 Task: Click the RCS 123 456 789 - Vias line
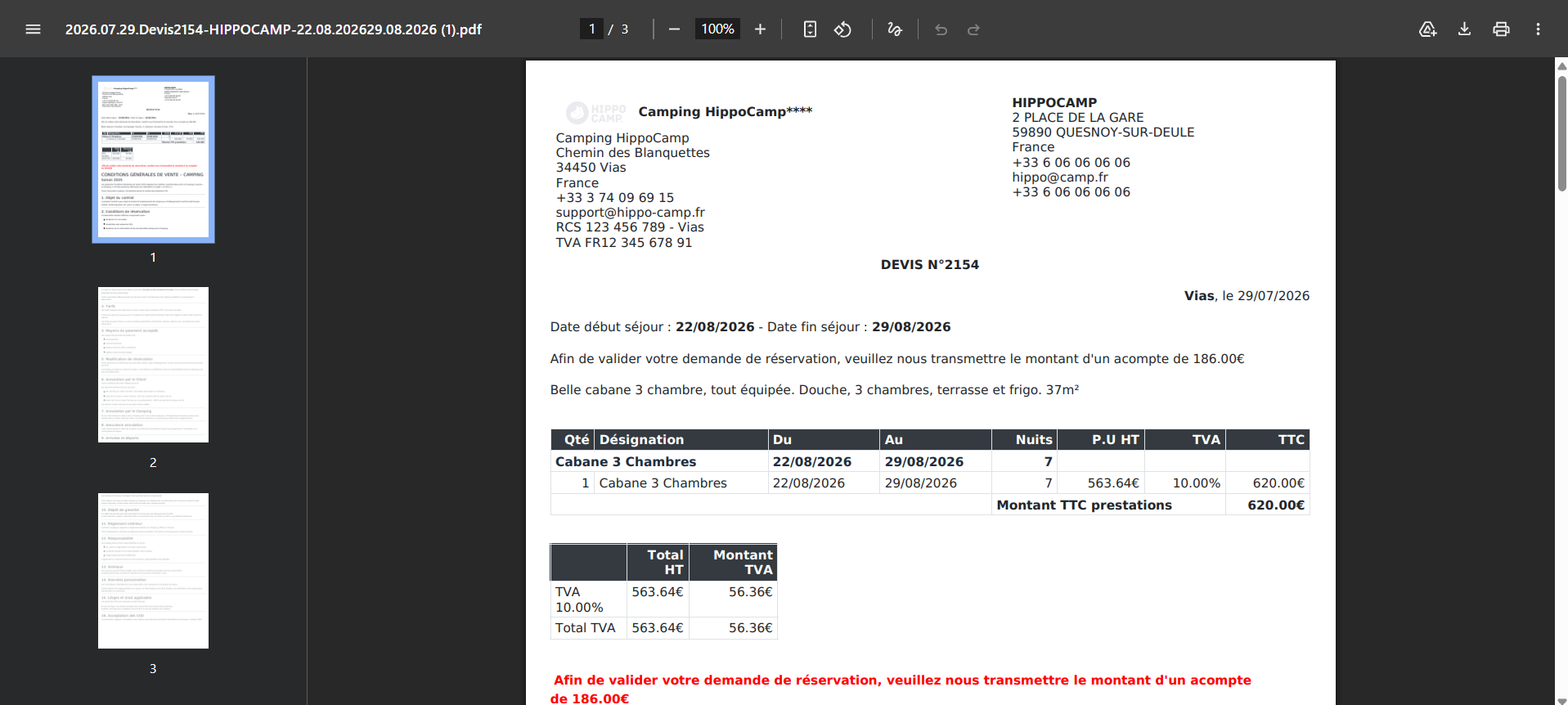point(630,227)
